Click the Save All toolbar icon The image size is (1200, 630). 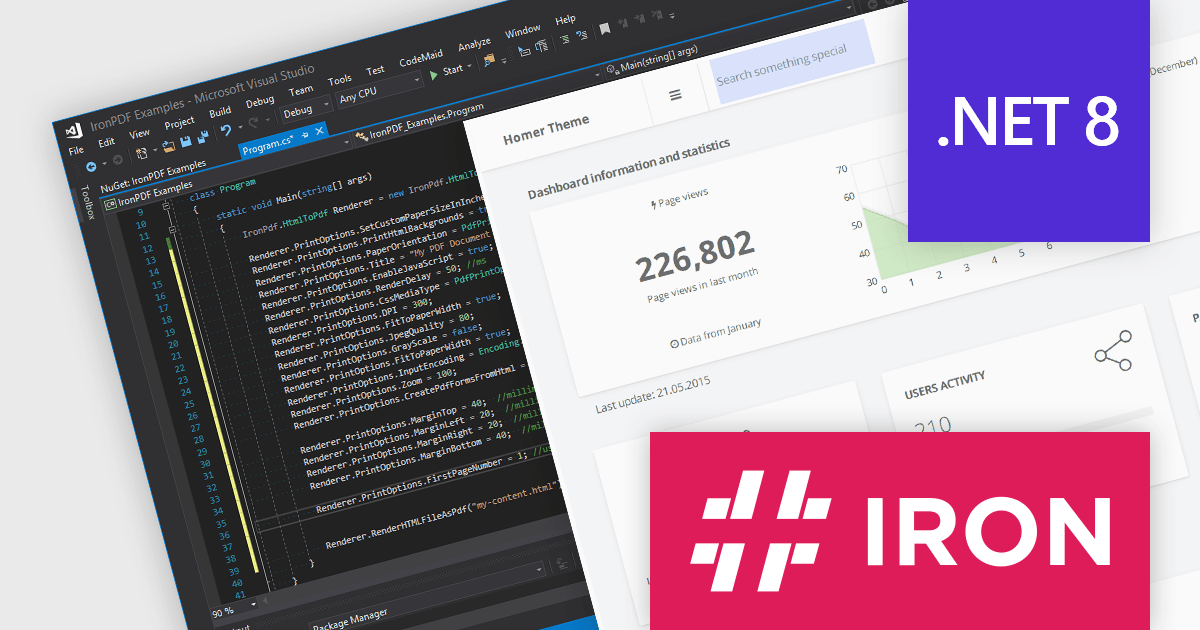[x=204, y=135]
